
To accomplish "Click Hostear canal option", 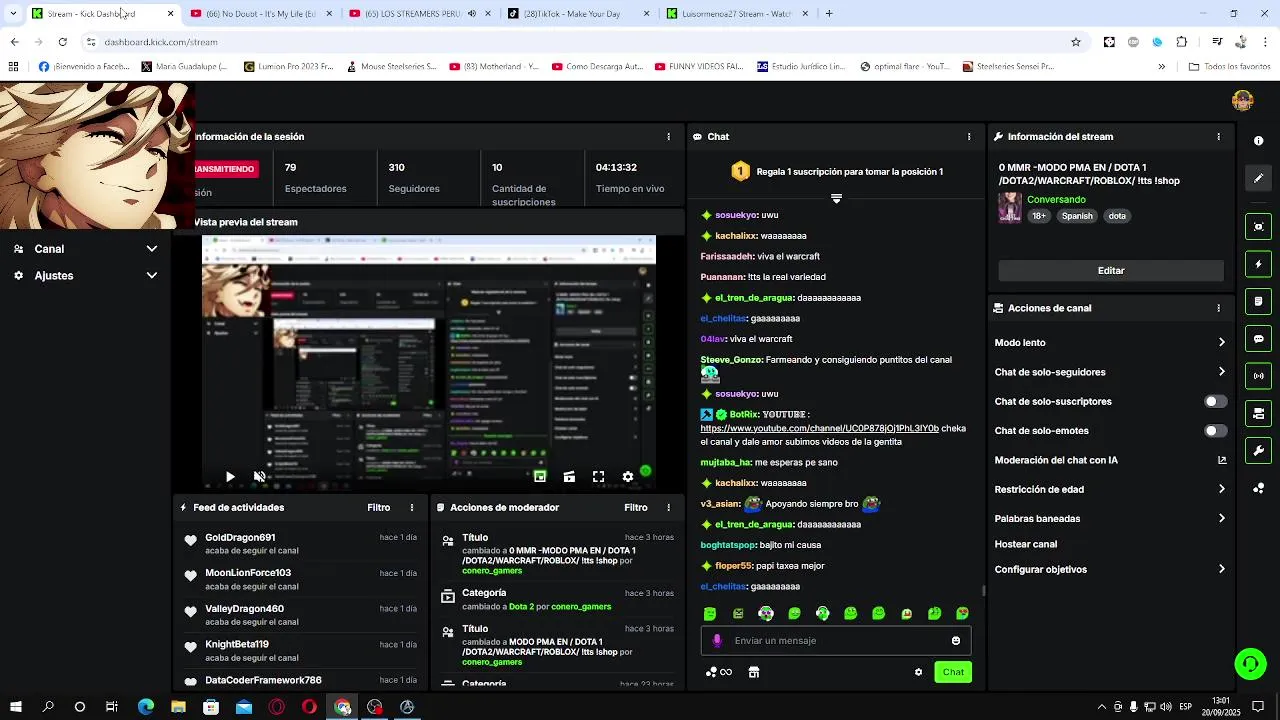I will [1026, 545].
